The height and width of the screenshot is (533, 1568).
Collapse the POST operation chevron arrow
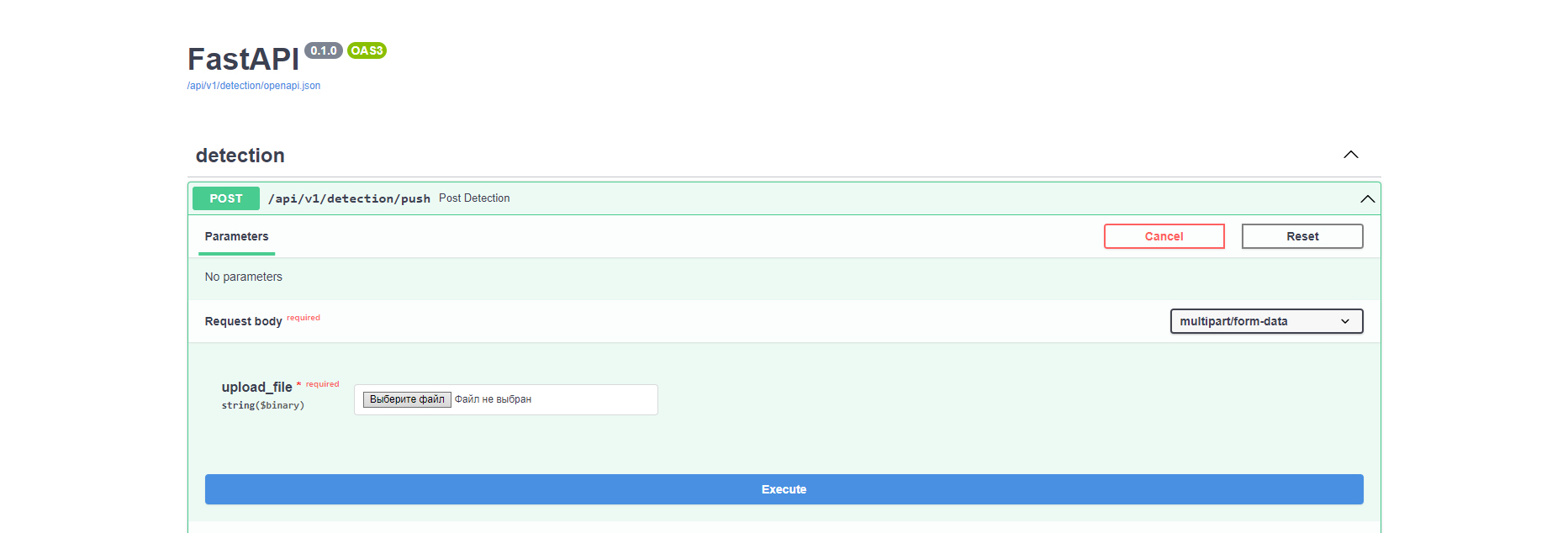pos(1367,199)
